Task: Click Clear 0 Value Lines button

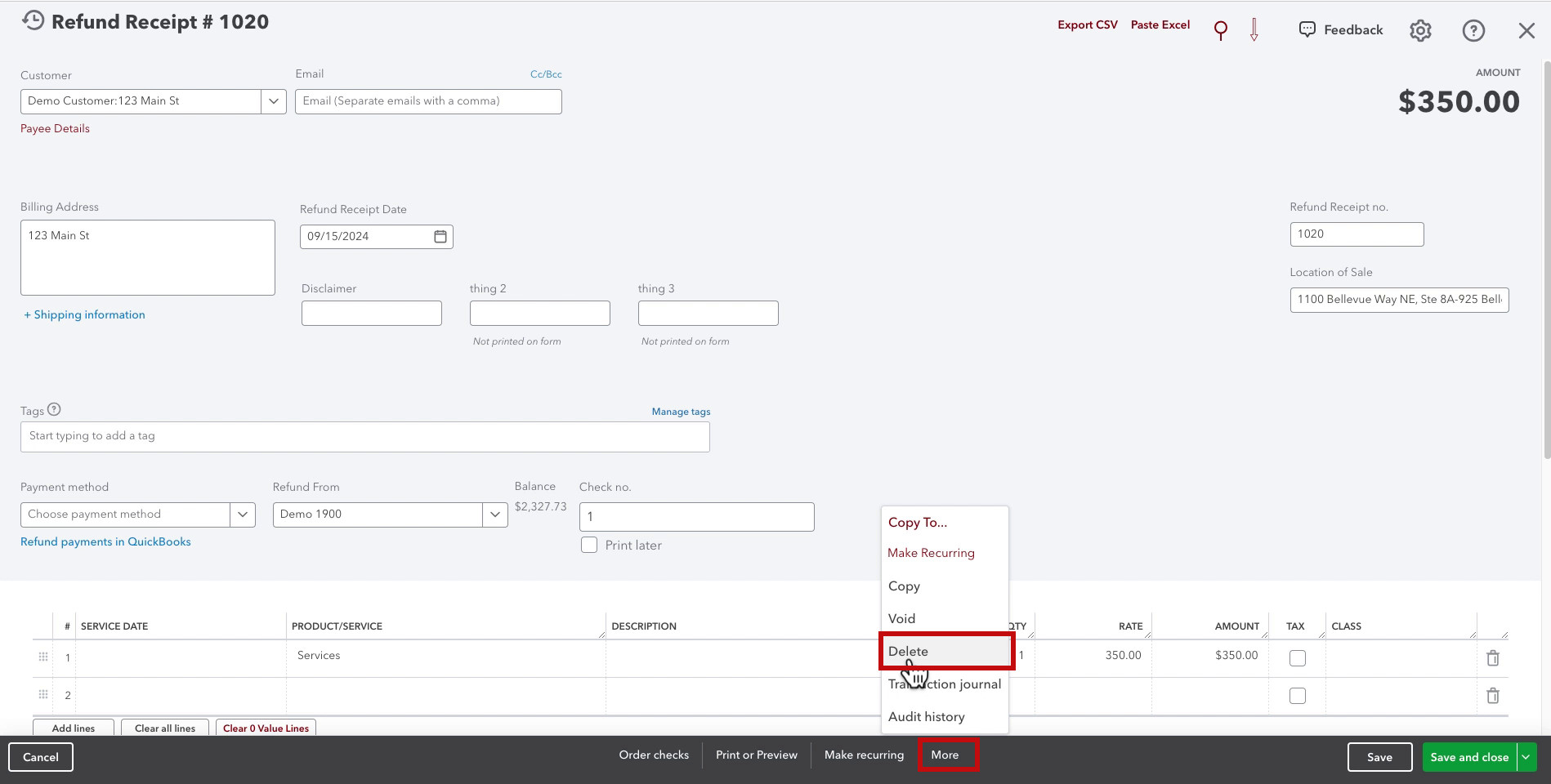Action: (266, 728)
